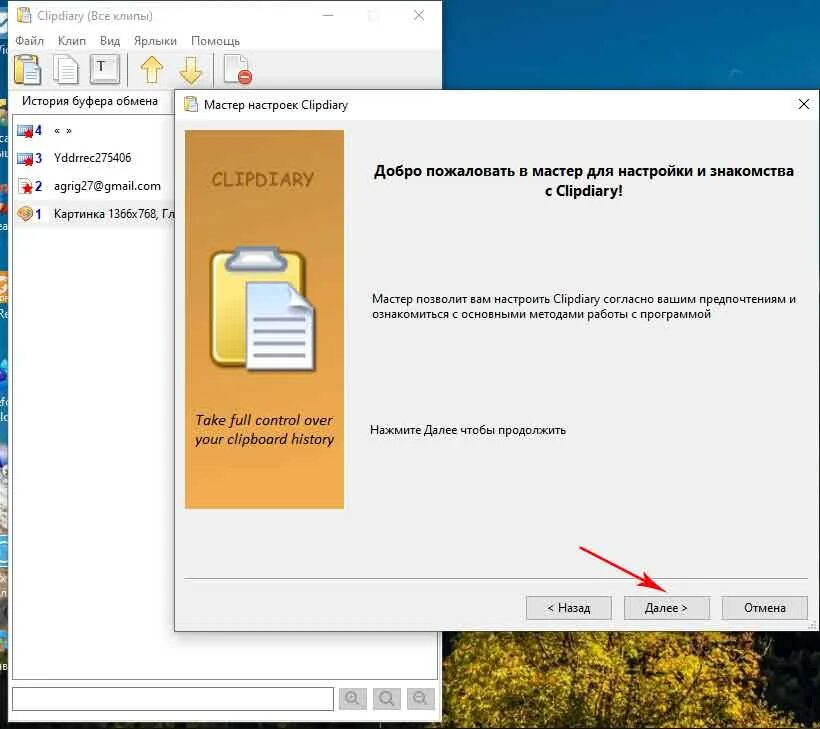Click the zoom-in magnifier icon beside search field

click(352, 699)
